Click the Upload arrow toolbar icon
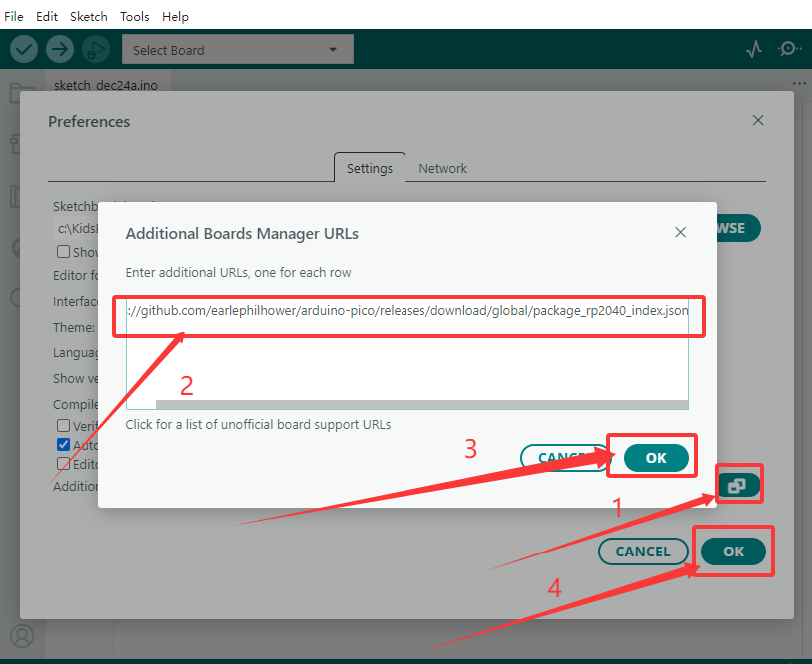The height and width of the screenshot is (664, 812). pos(60,49)
